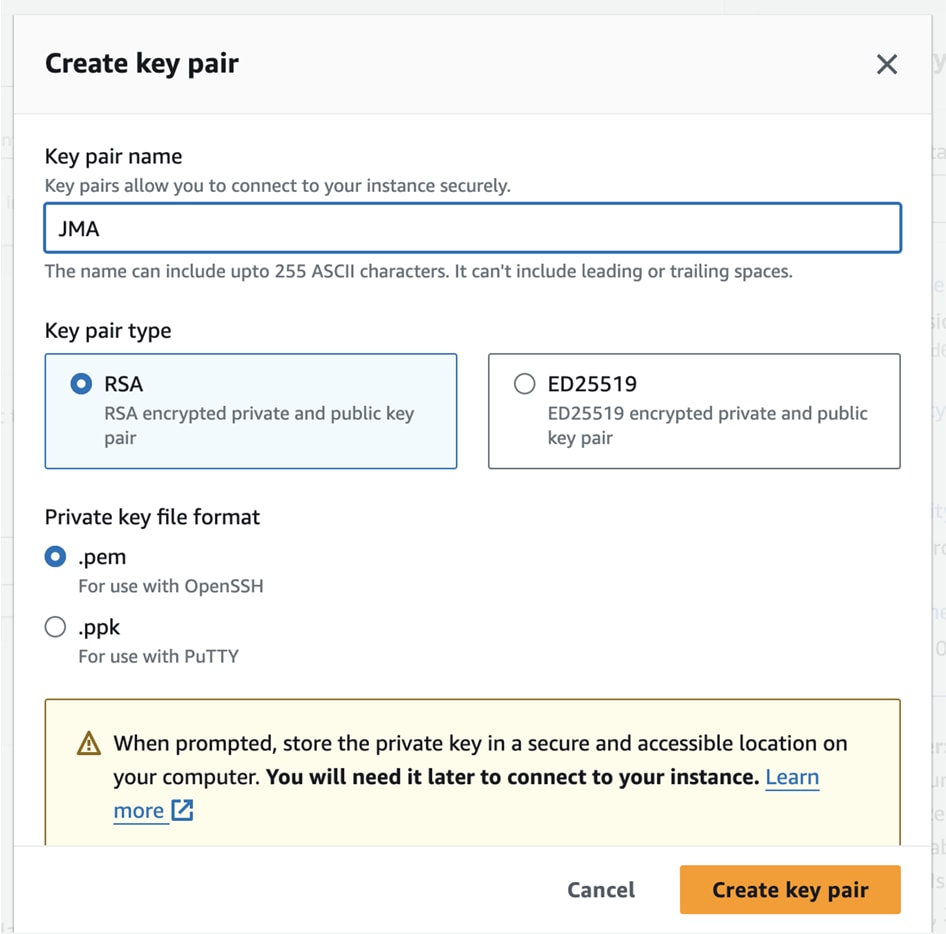The image size is (946, 934).
Task: Cancel the key pair creation
Action: tap(601, 889)
